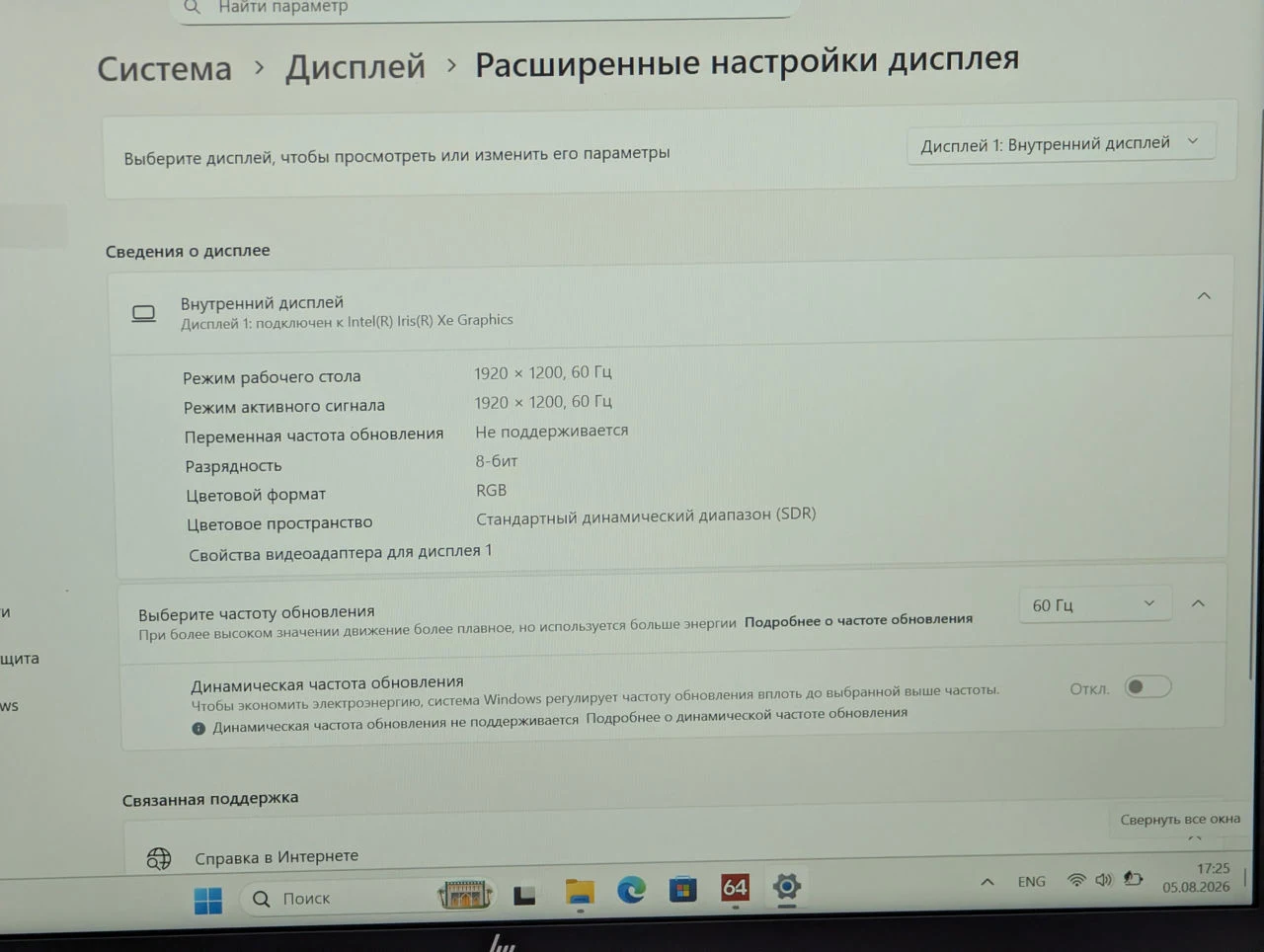Toggle the Динамическая частота обновления switch

1147,686
